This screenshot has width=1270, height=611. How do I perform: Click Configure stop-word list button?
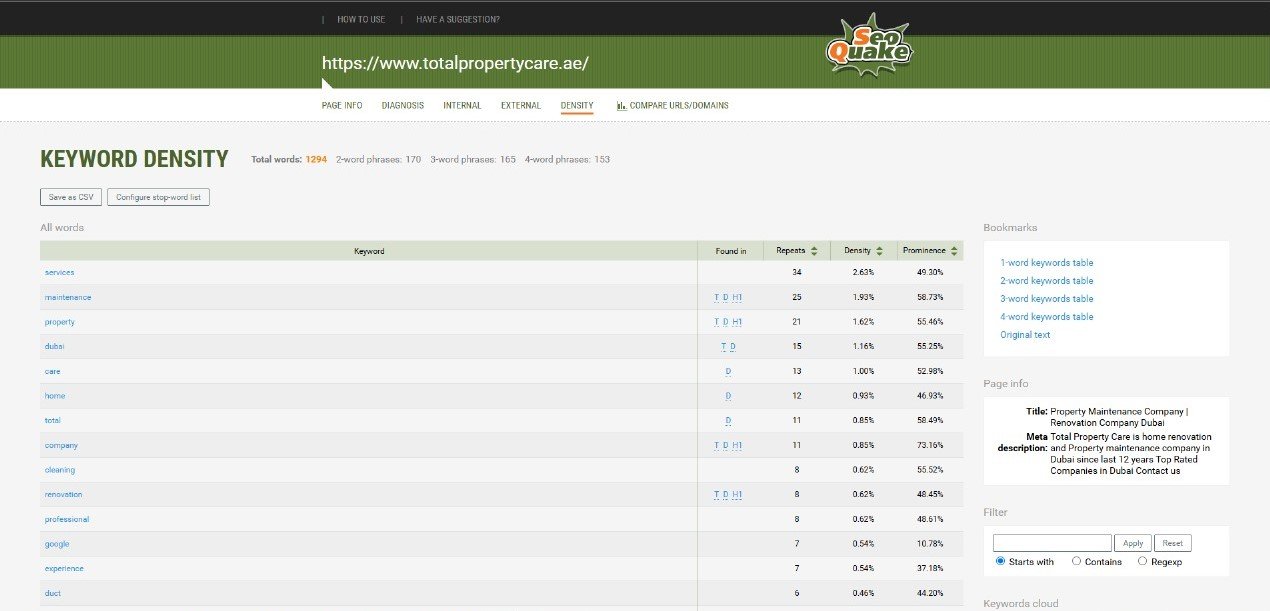pyautogui.click(x=158, y=197)
